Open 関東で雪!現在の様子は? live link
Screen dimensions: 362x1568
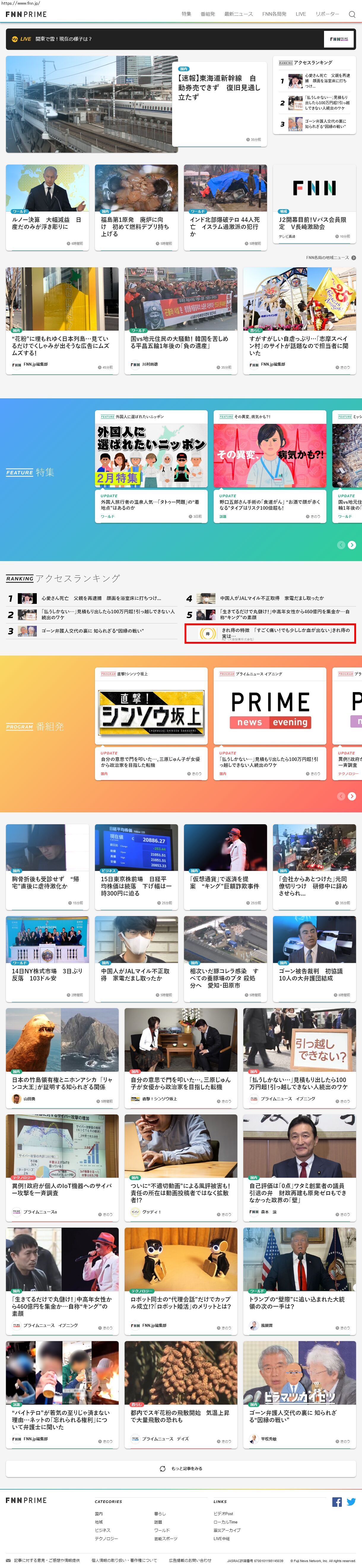click(63, 39)
